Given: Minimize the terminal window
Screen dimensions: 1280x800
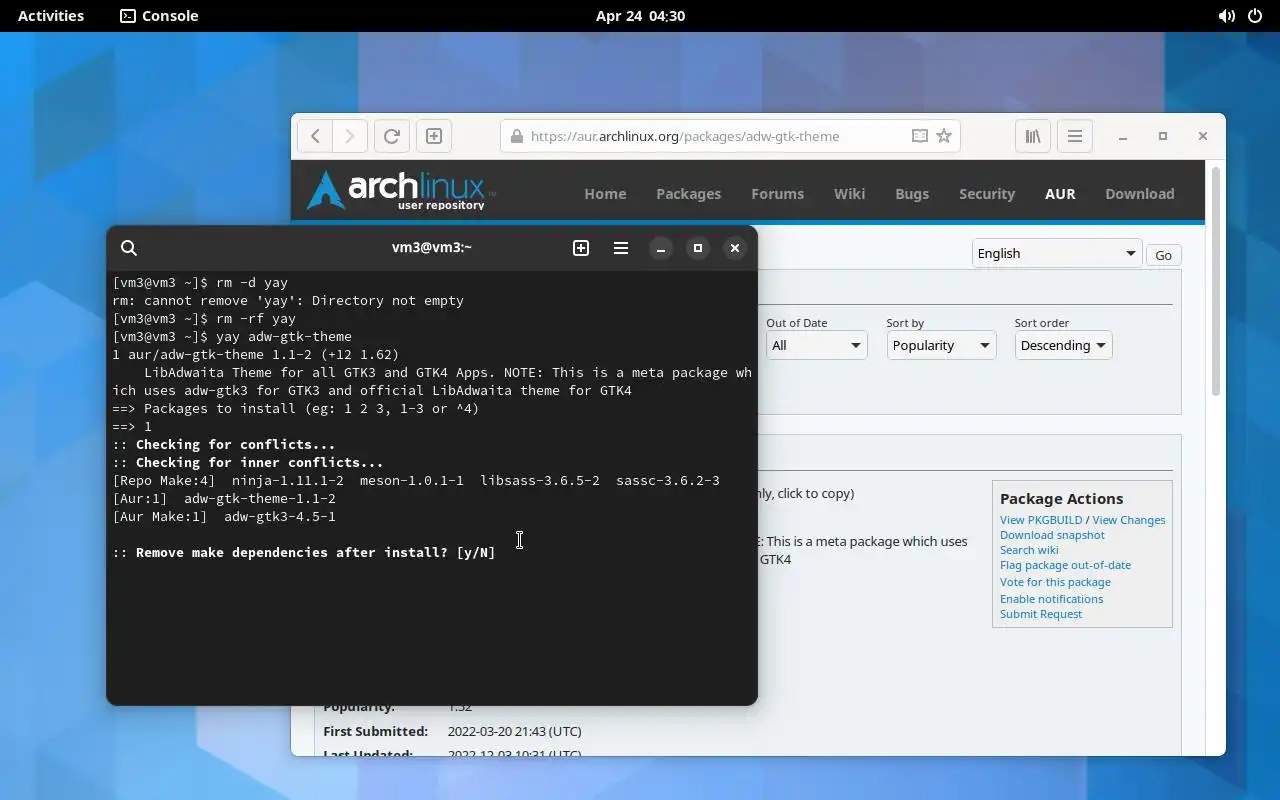Looking at the screenshot, I should click(x=661, y=248).
